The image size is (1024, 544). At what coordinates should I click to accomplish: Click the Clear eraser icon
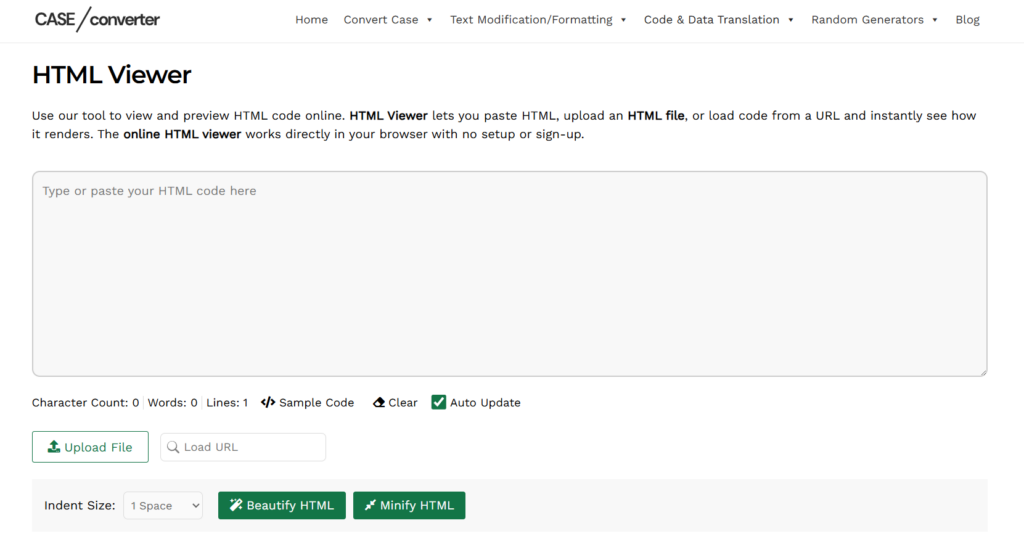[x=379, y=402]
